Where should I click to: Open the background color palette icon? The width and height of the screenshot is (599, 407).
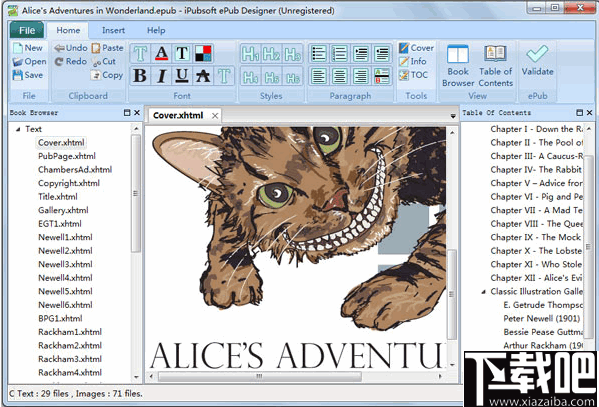click(x=203, y=54)
